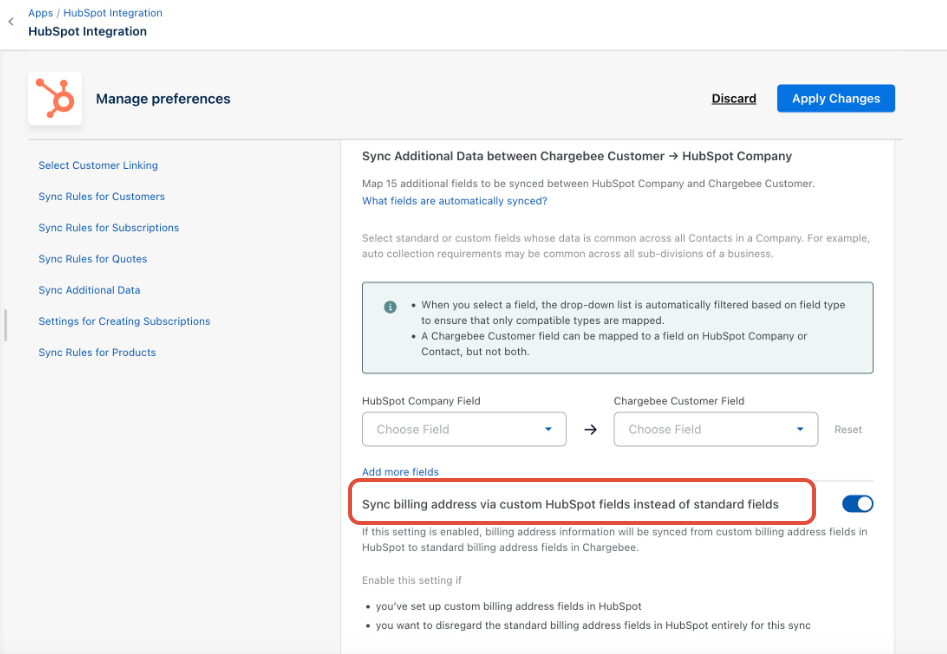Click Add more fields link
The image size is (947, 654).
pyautogui.click(x=400, y=472)
